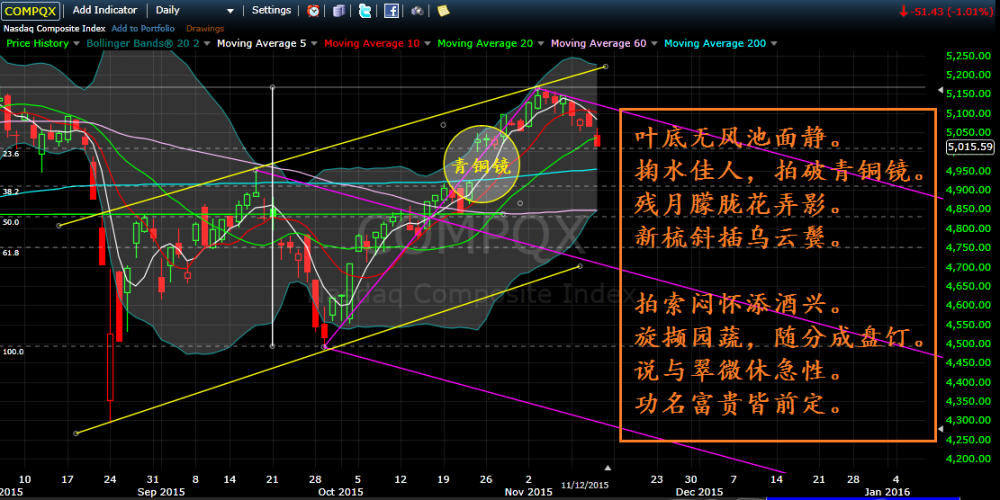Select the yellow 青铜镜 circle annotation

pos(482,167)
